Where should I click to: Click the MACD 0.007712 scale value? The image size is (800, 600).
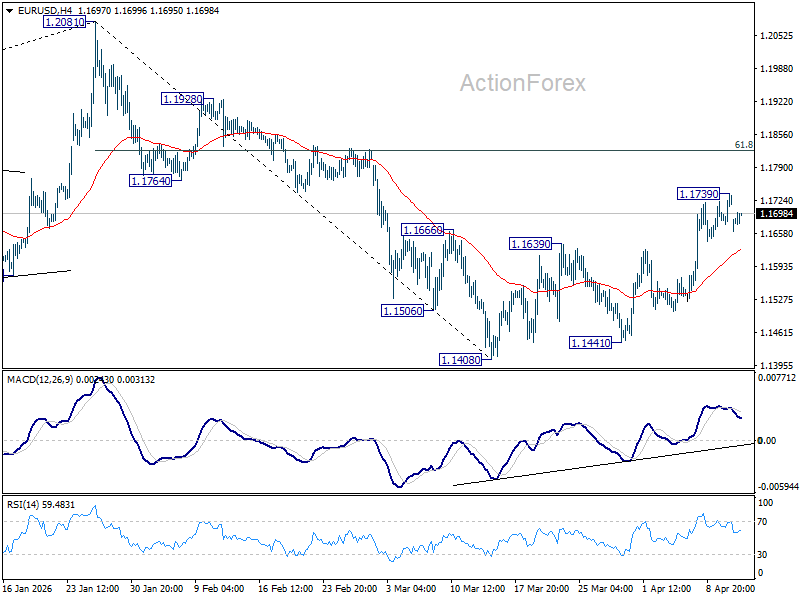tap(777, 378)
